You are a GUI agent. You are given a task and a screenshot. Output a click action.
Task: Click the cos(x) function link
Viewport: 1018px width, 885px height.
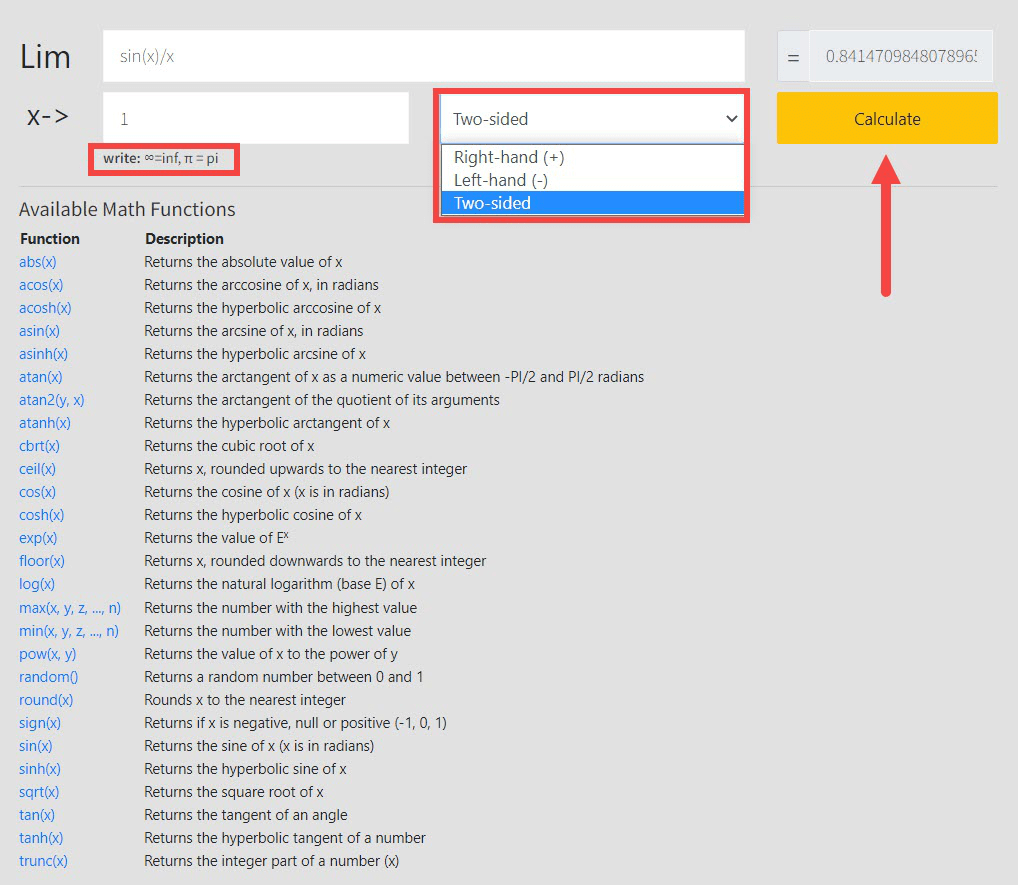(37, 492)
